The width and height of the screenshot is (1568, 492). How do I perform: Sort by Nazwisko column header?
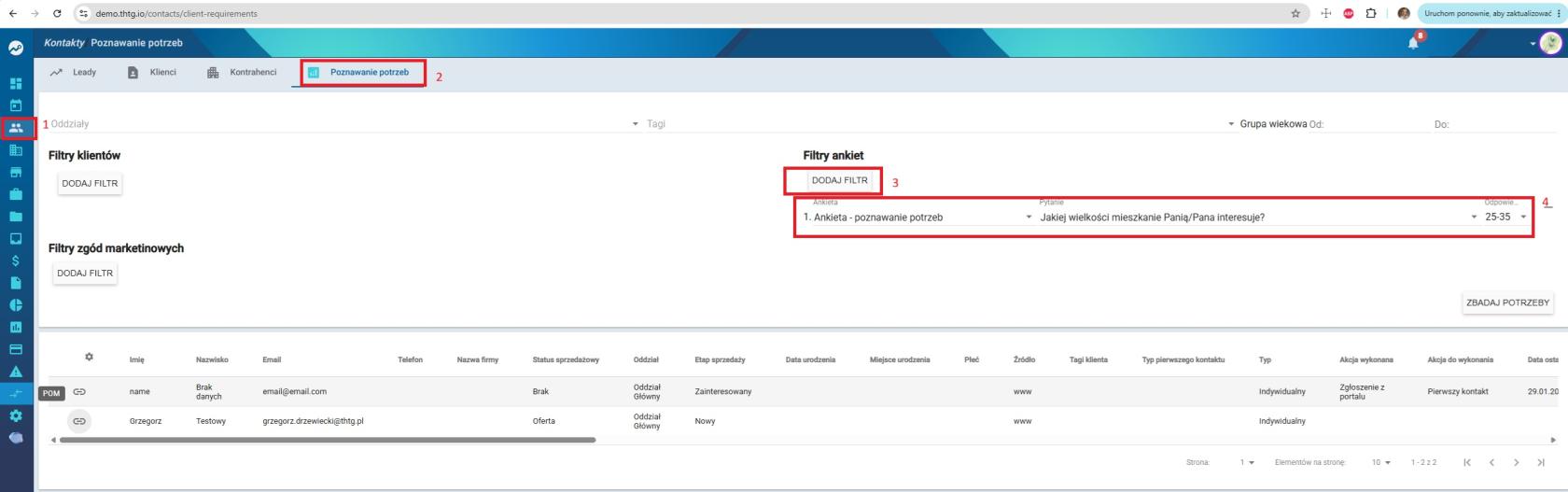[x=212, y=359]
